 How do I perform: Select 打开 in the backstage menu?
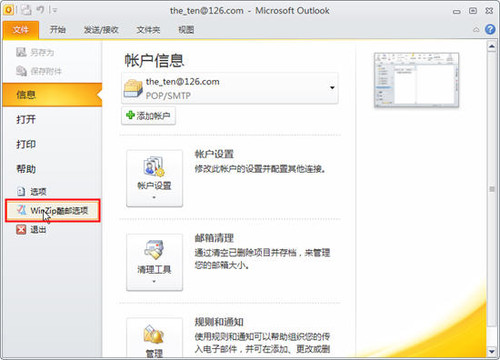click(x=26, y=119)
